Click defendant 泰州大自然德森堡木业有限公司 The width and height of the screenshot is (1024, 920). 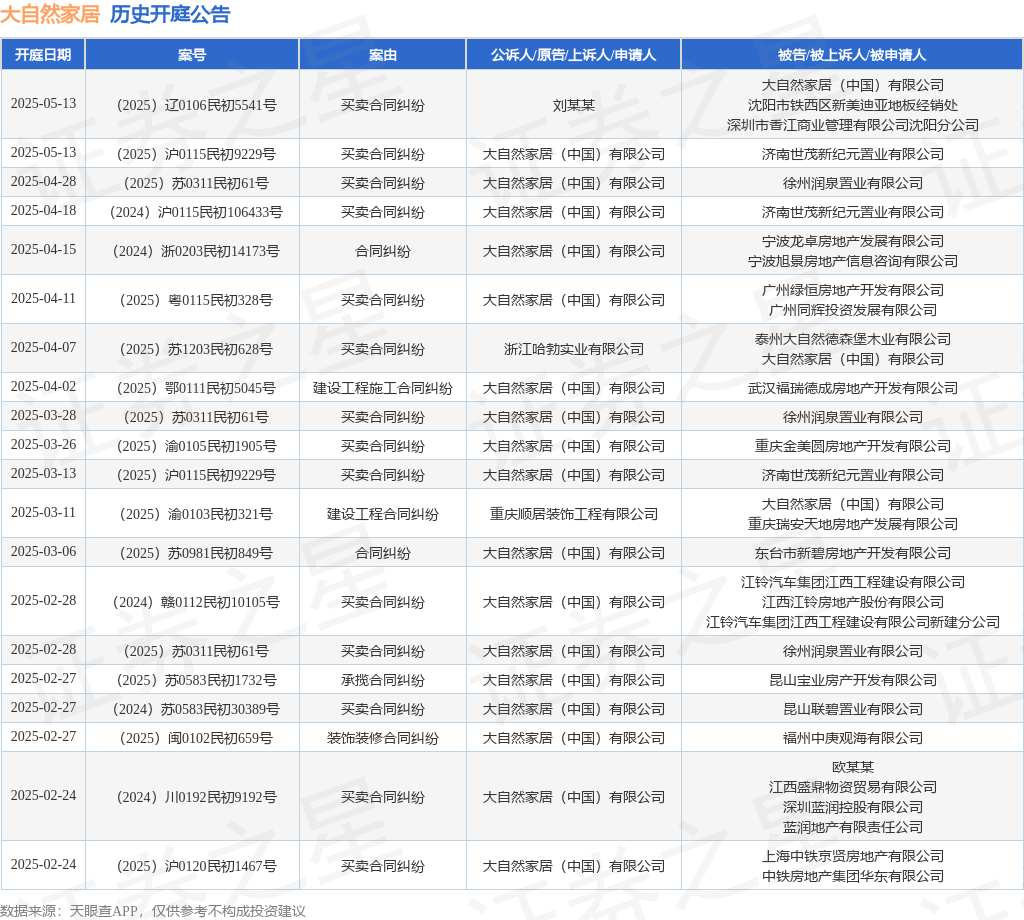[852, 340]
